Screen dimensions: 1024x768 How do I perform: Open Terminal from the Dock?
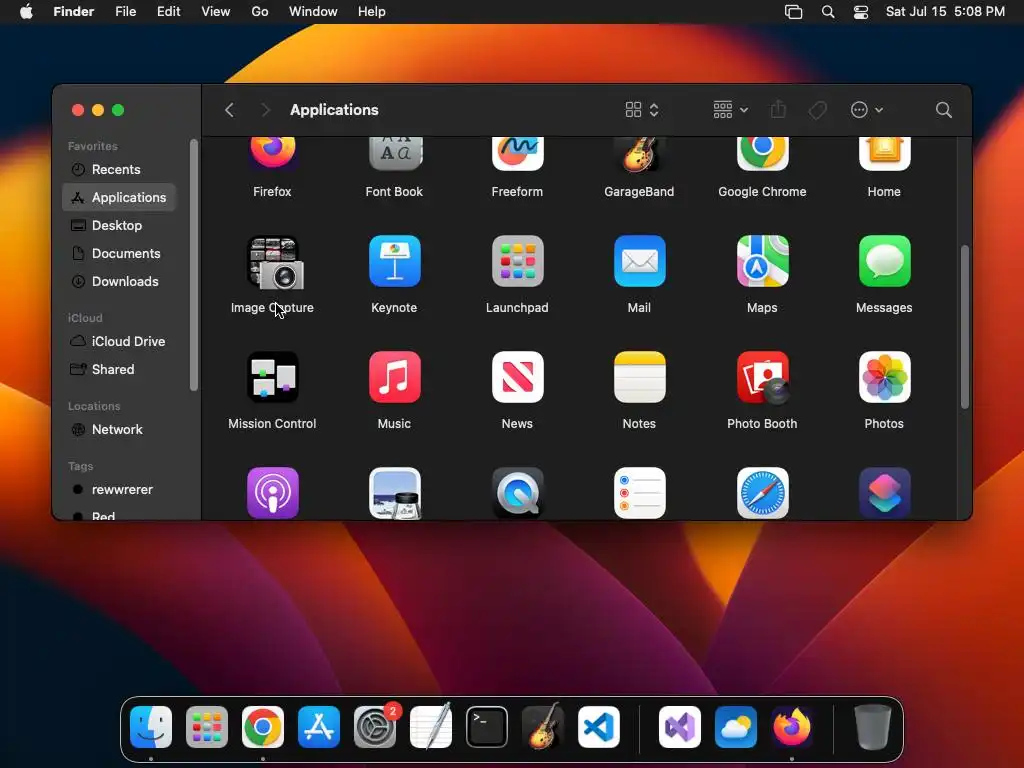[487, 727]
